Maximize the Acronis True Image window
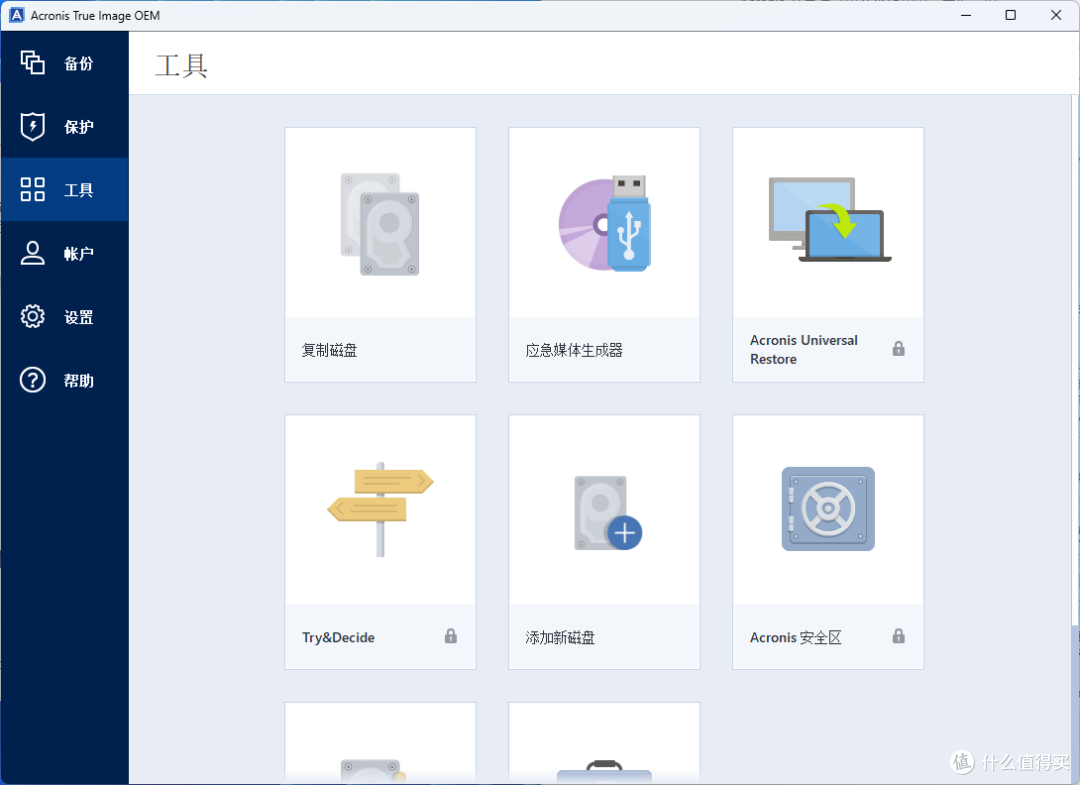The width and height of the screenshot is (1080, 785). click(1010, 15)
